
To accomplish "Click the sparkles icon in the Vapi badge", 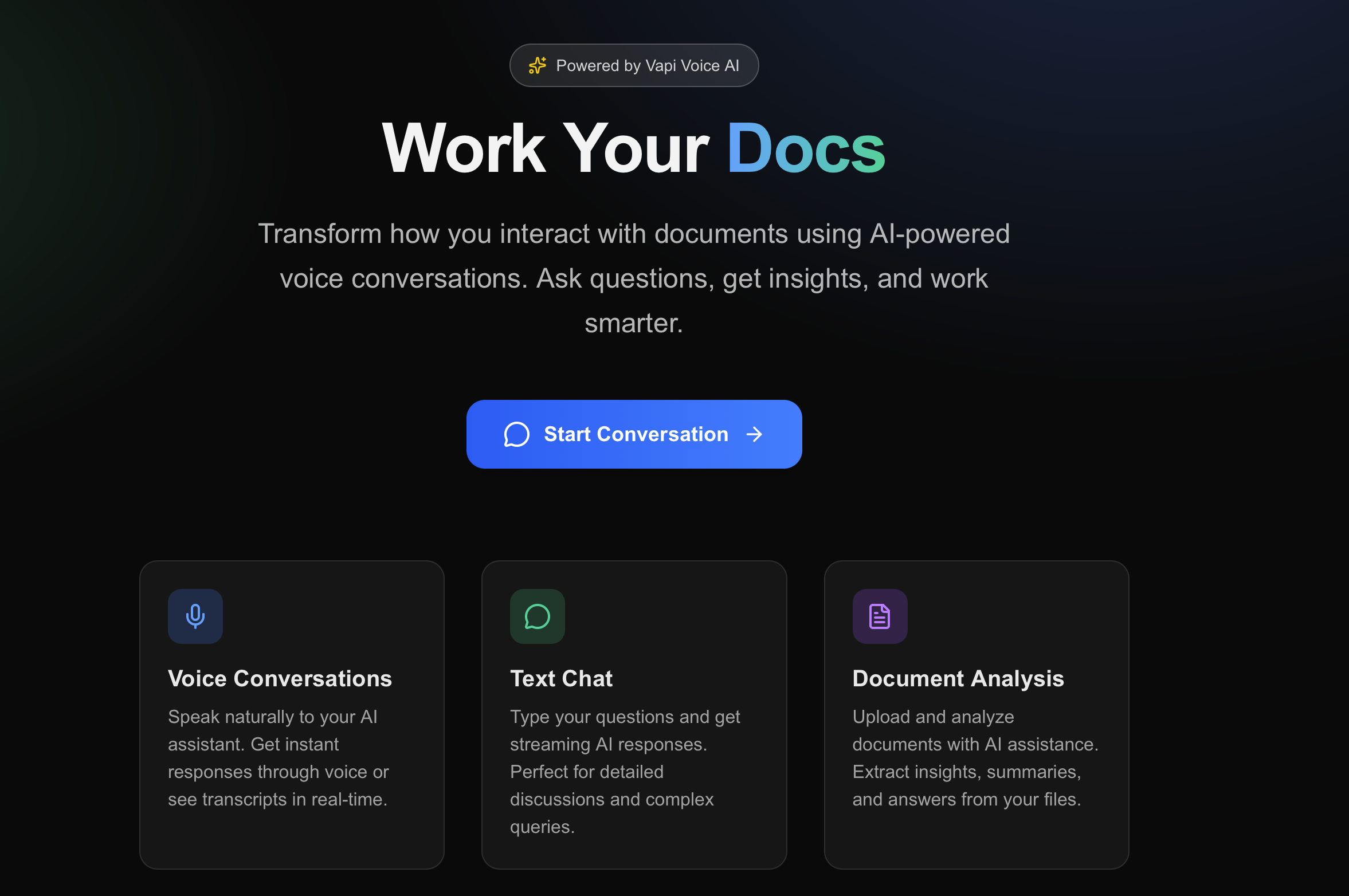I will [x=537, y=65].
